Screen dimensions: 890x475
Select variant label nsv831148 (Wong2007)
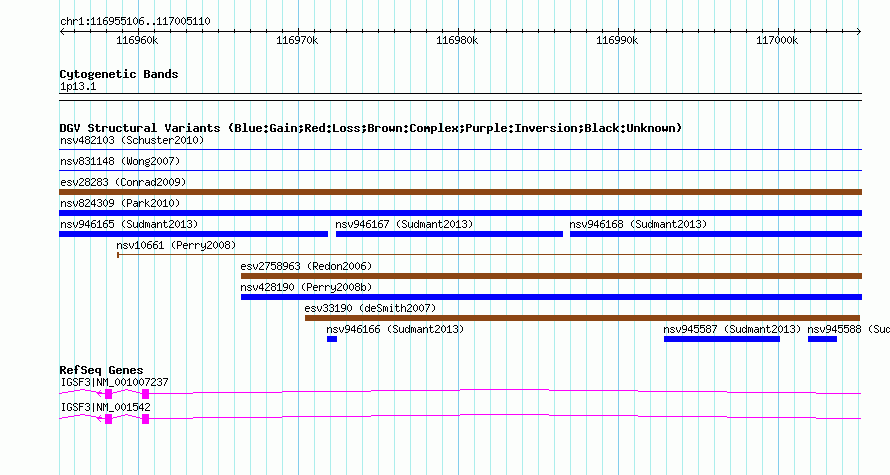point(120,161)
